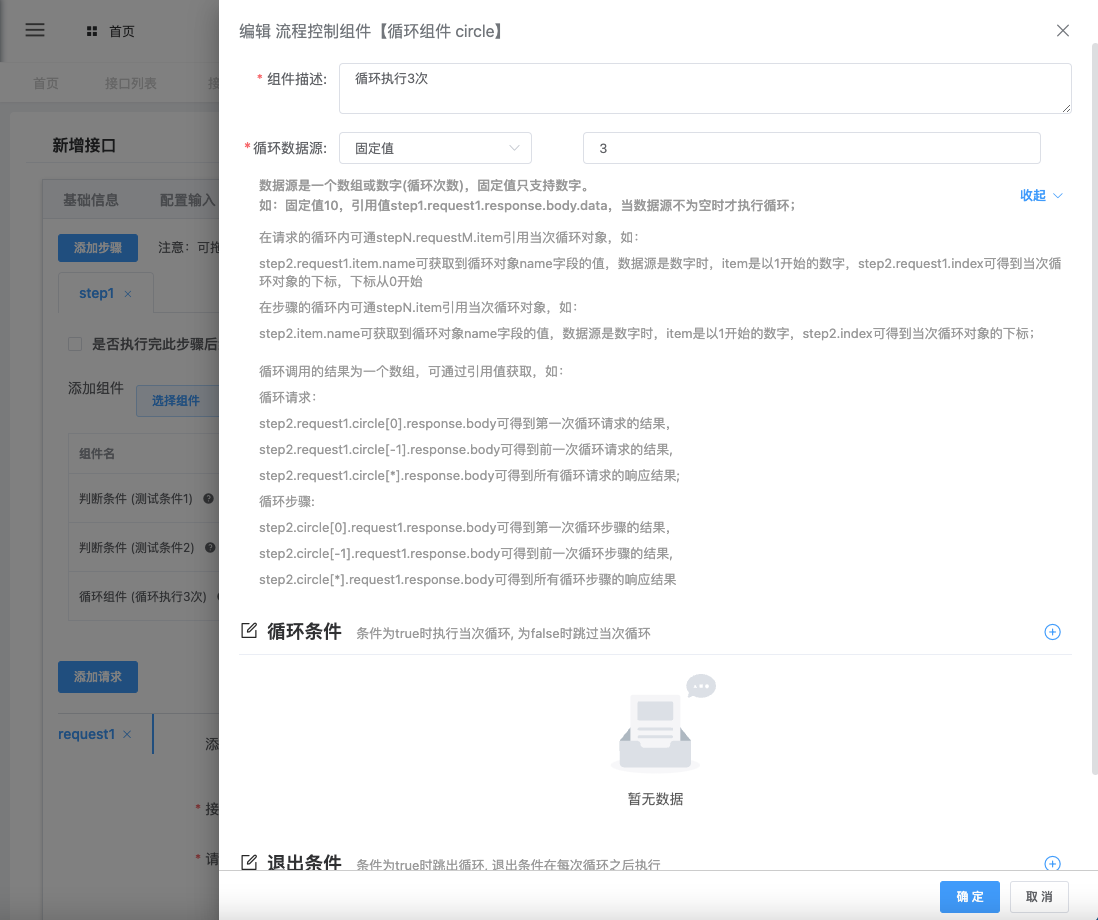Click the loop count input containing 3
This screenshot has width=1098, height=920.
[811, 148]
